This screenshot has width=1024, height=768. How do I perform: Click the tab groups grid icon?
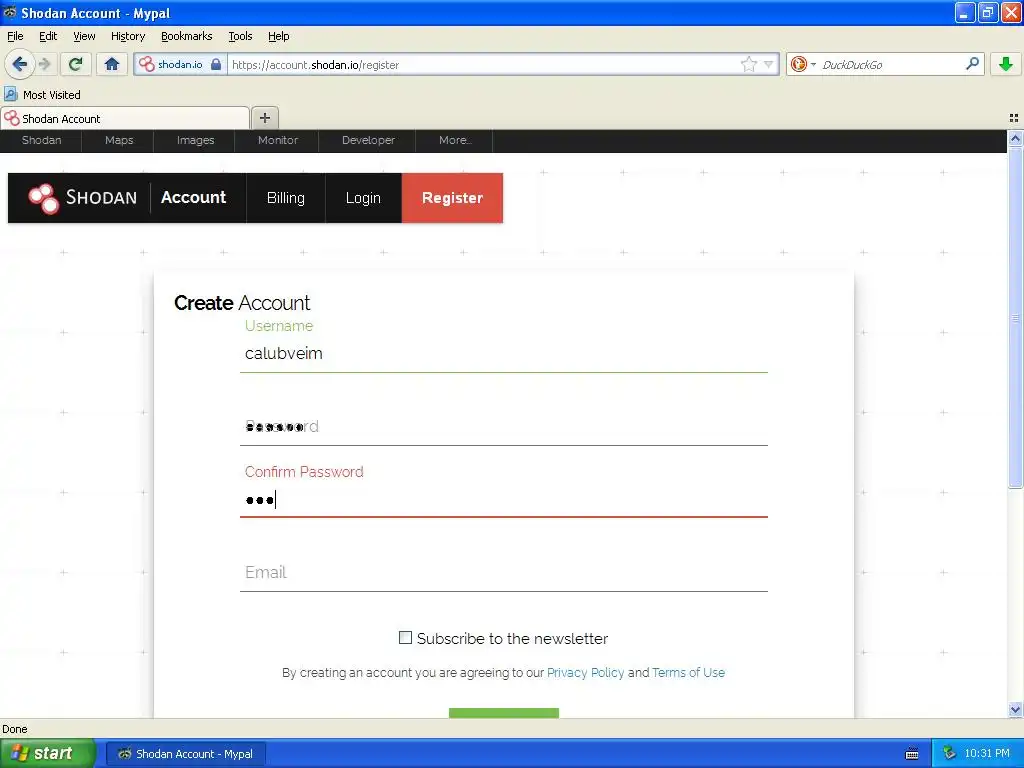tap(1014, 118)
